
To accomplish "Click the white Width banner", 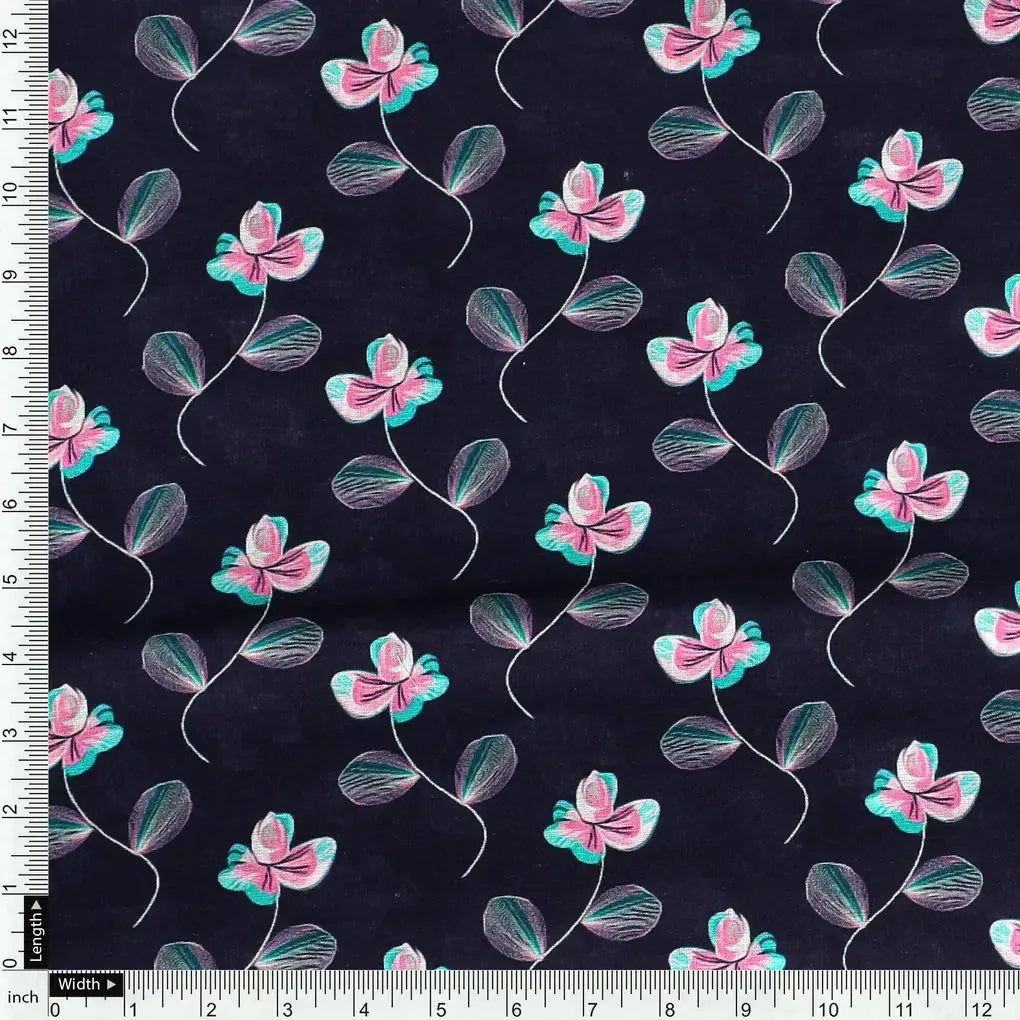I will coord(86,985).
